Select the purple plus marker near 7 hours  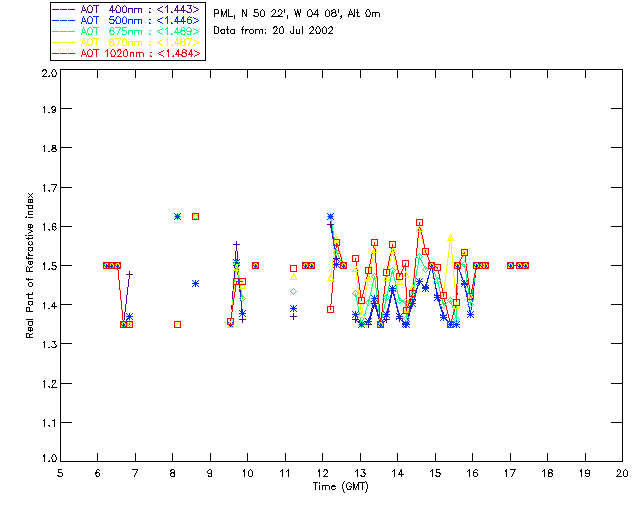pyautogui.click(x=129, y=274)
